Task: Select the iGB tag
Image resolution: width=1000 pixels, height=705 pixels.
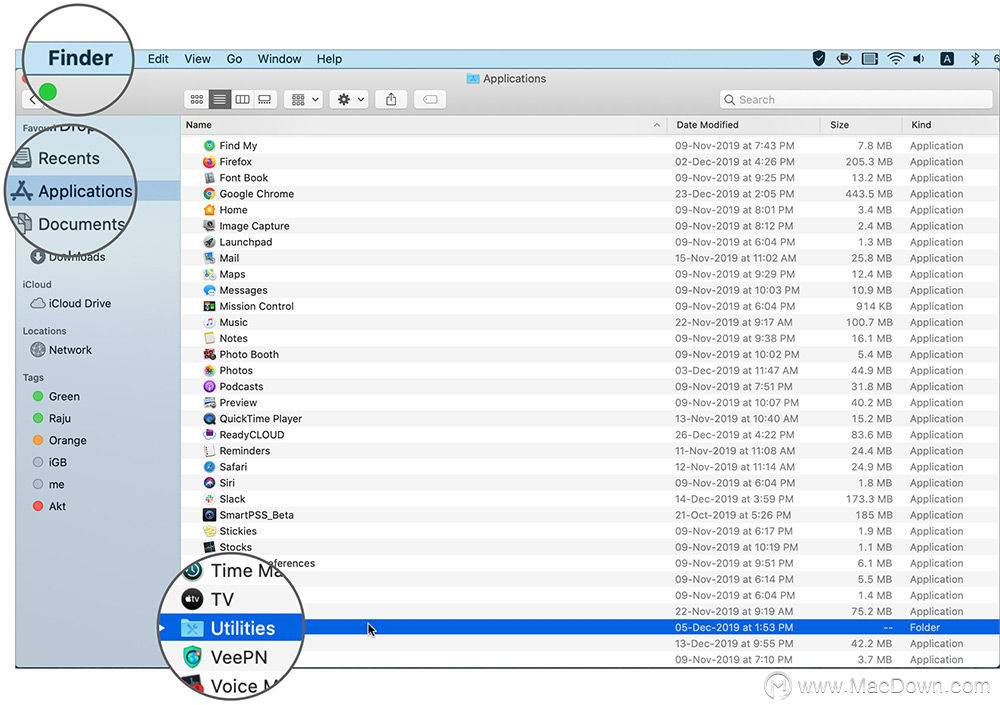Action: tap(50, 462)
